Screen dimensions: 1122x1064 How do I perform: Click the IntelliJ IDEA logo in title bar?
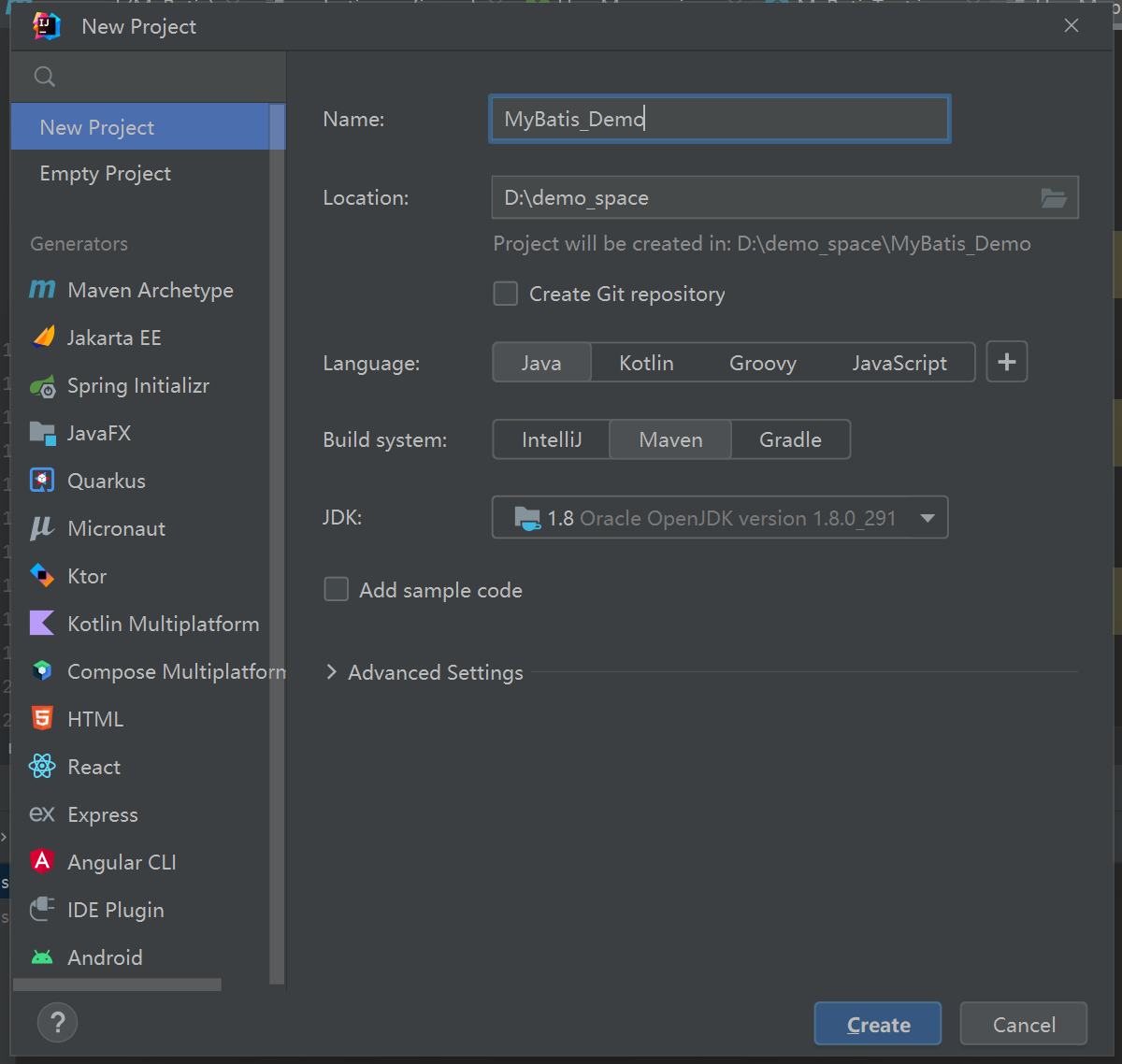point(46,26)
